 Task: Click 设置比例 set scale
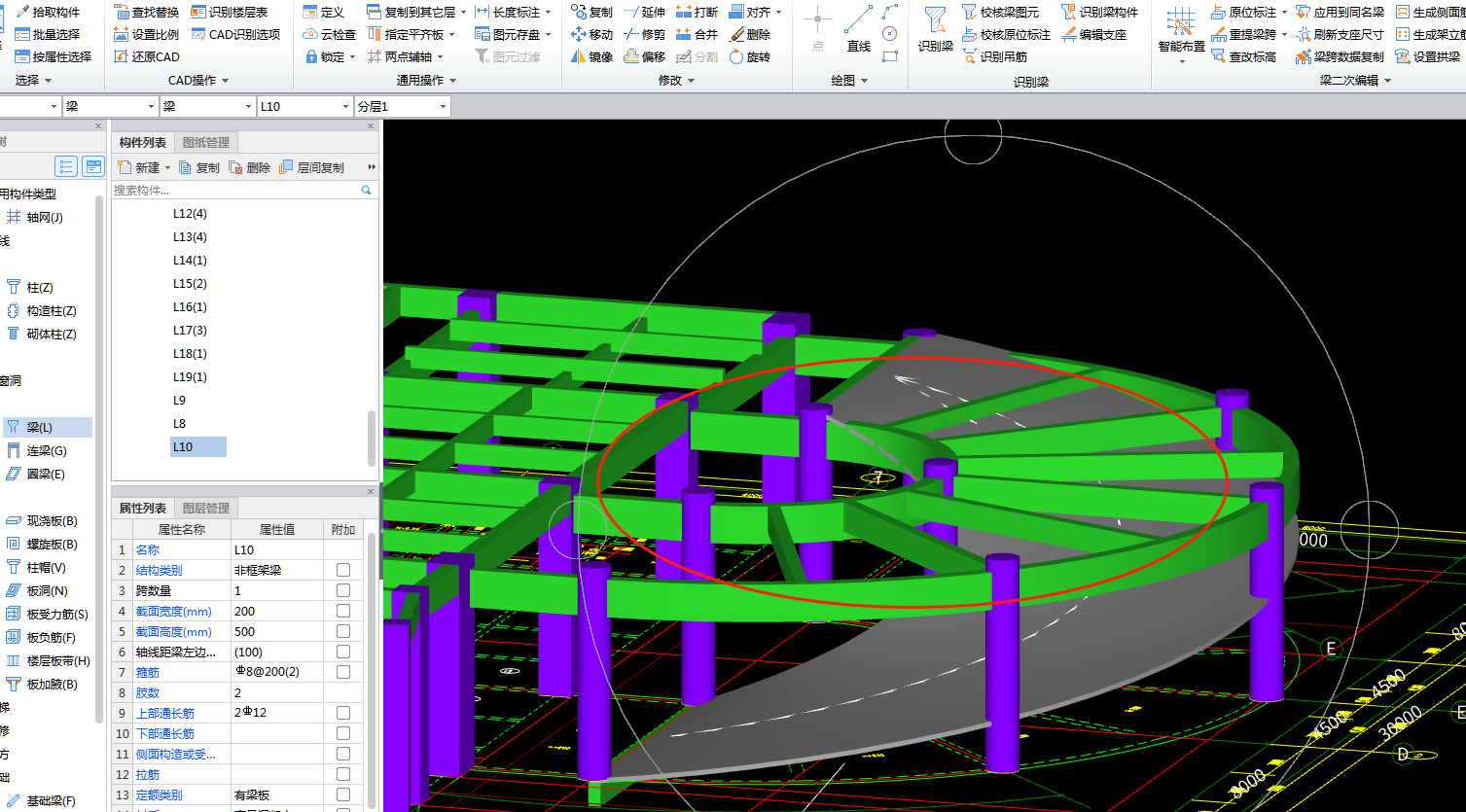click(147, 34)
